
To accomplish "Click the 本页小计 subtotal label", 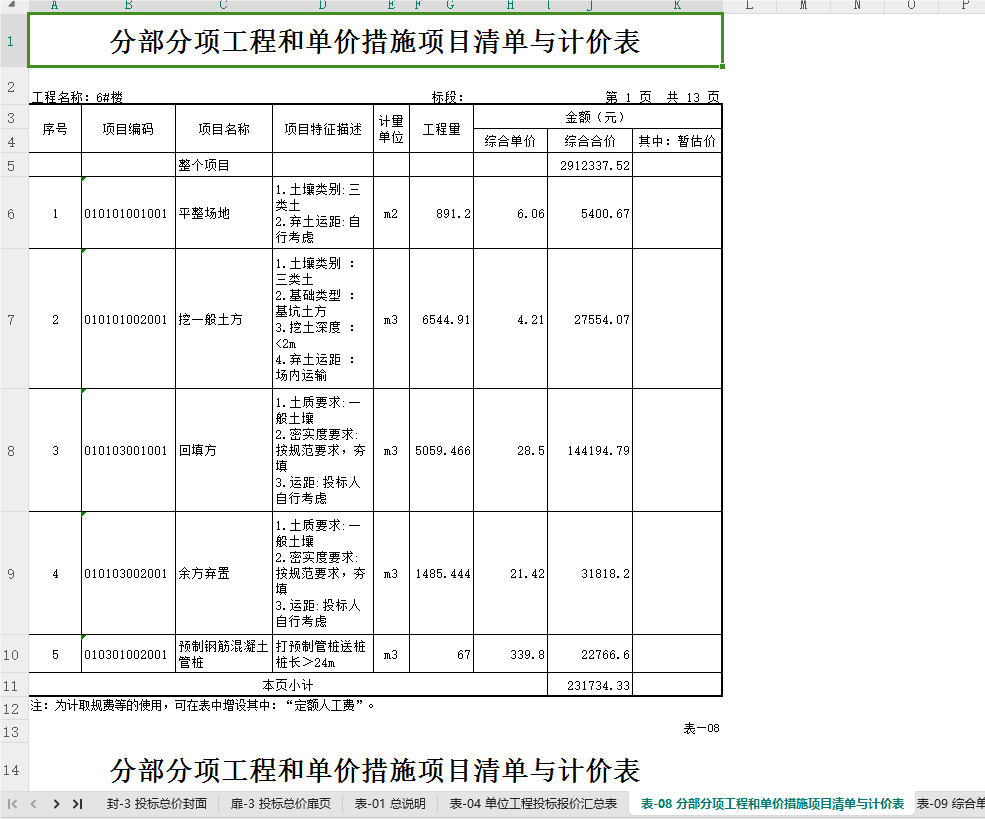I will click(x=288, y=685).
